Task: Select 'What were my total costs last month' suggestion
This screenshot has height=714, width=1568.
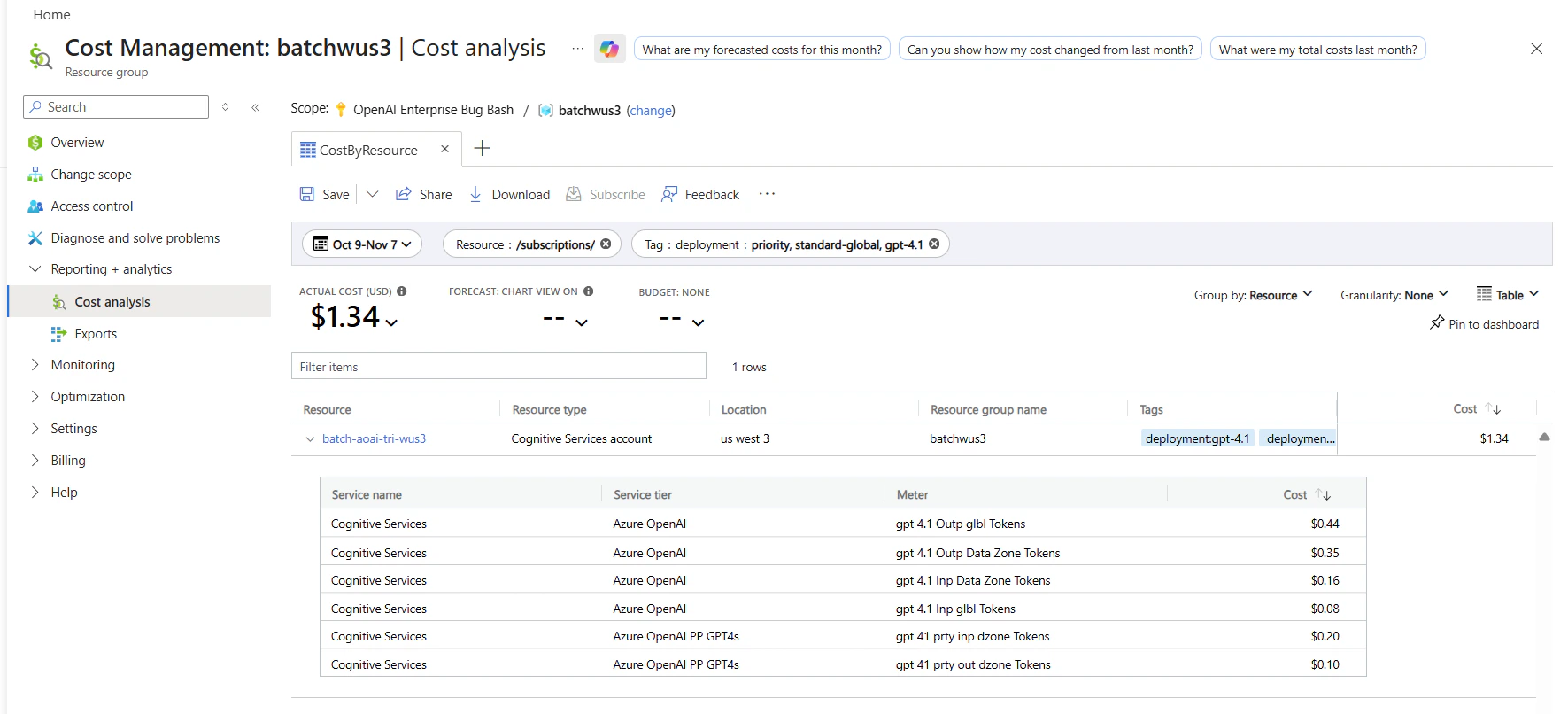Action: point(1317,50)
